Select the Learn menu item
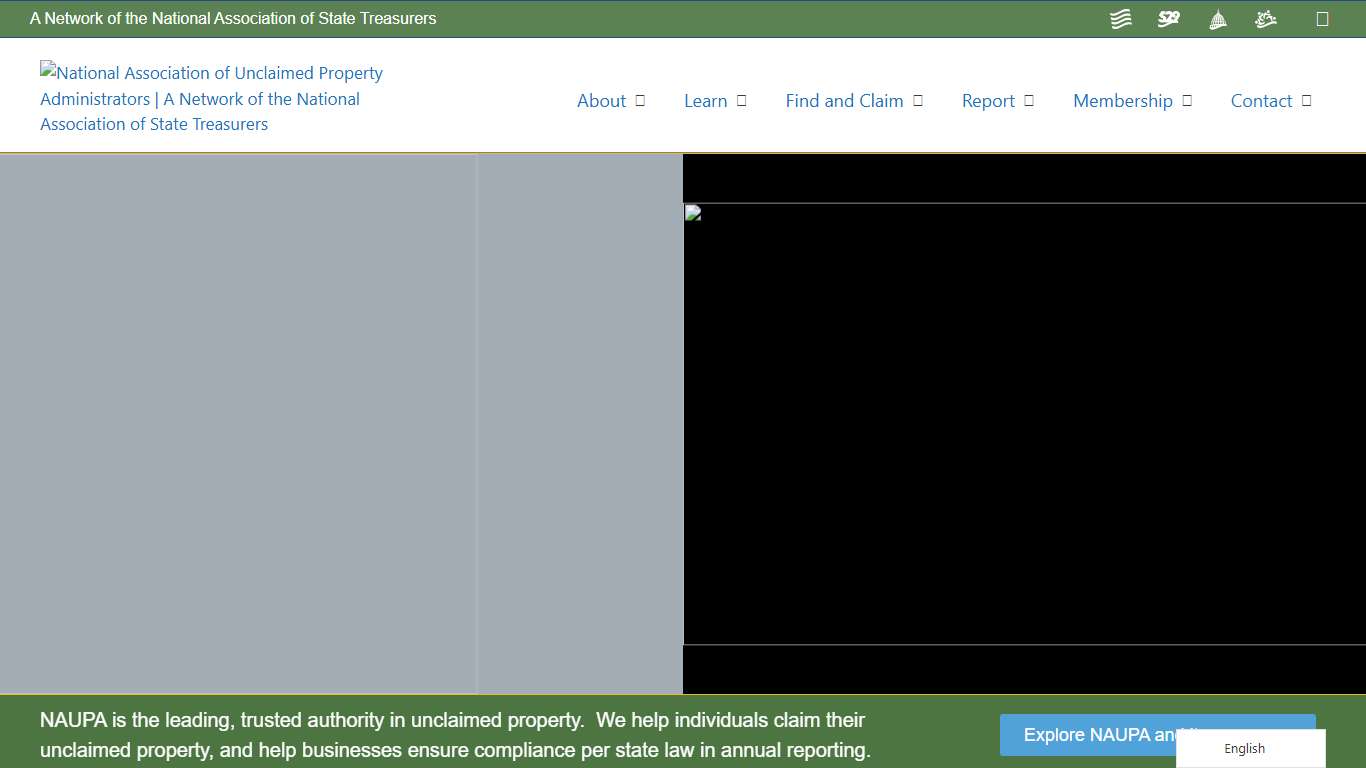Image resolution: width=1366 pixels, height=768 pixels. (x=706, y=100)
